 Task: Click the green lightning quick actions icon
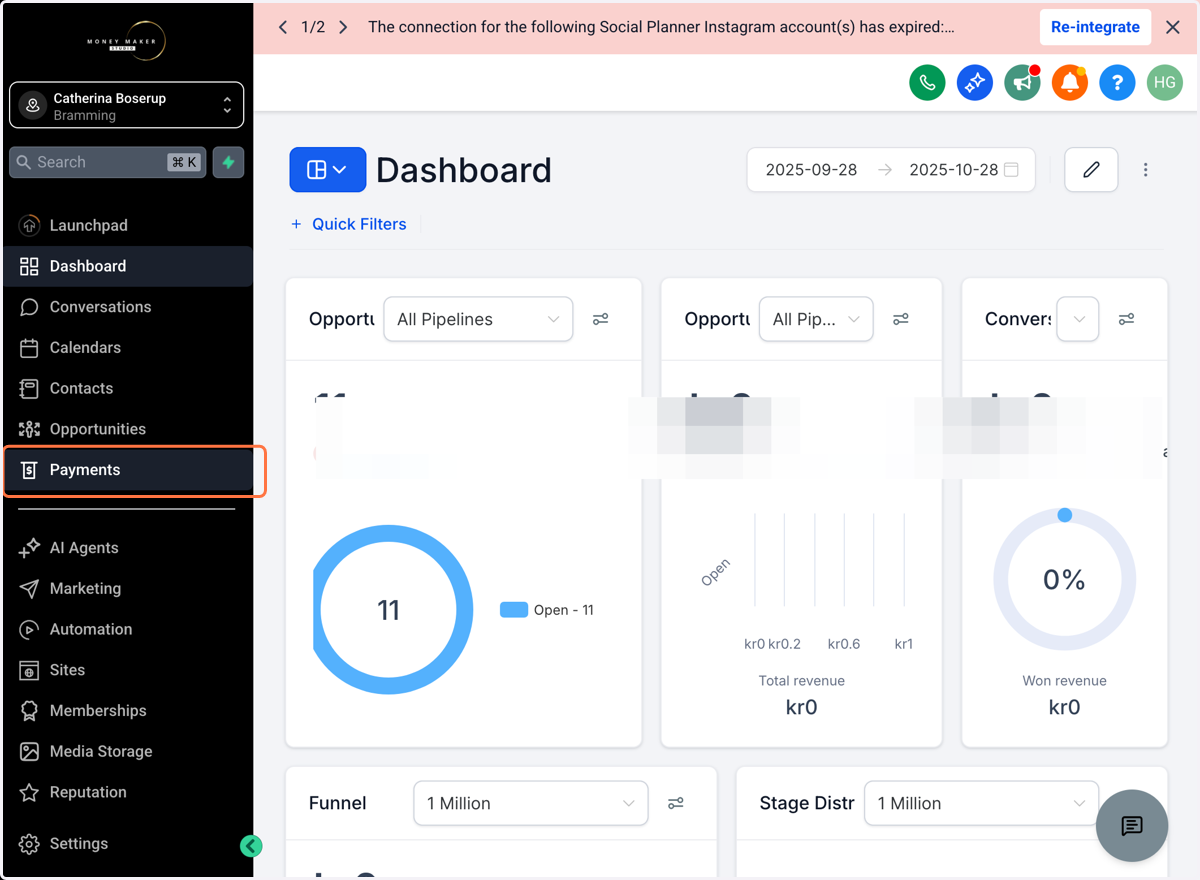coord(228,162)
